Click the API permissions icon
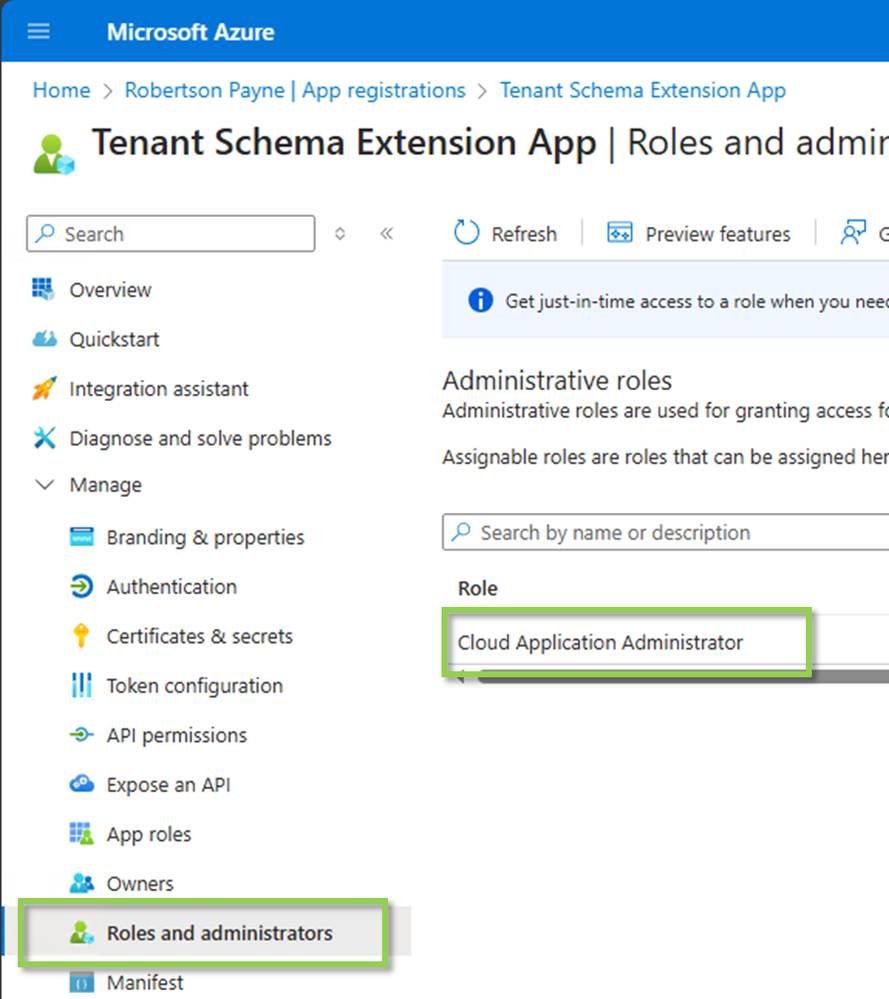This screenshot has height=999, width=889. pos(82,735)
